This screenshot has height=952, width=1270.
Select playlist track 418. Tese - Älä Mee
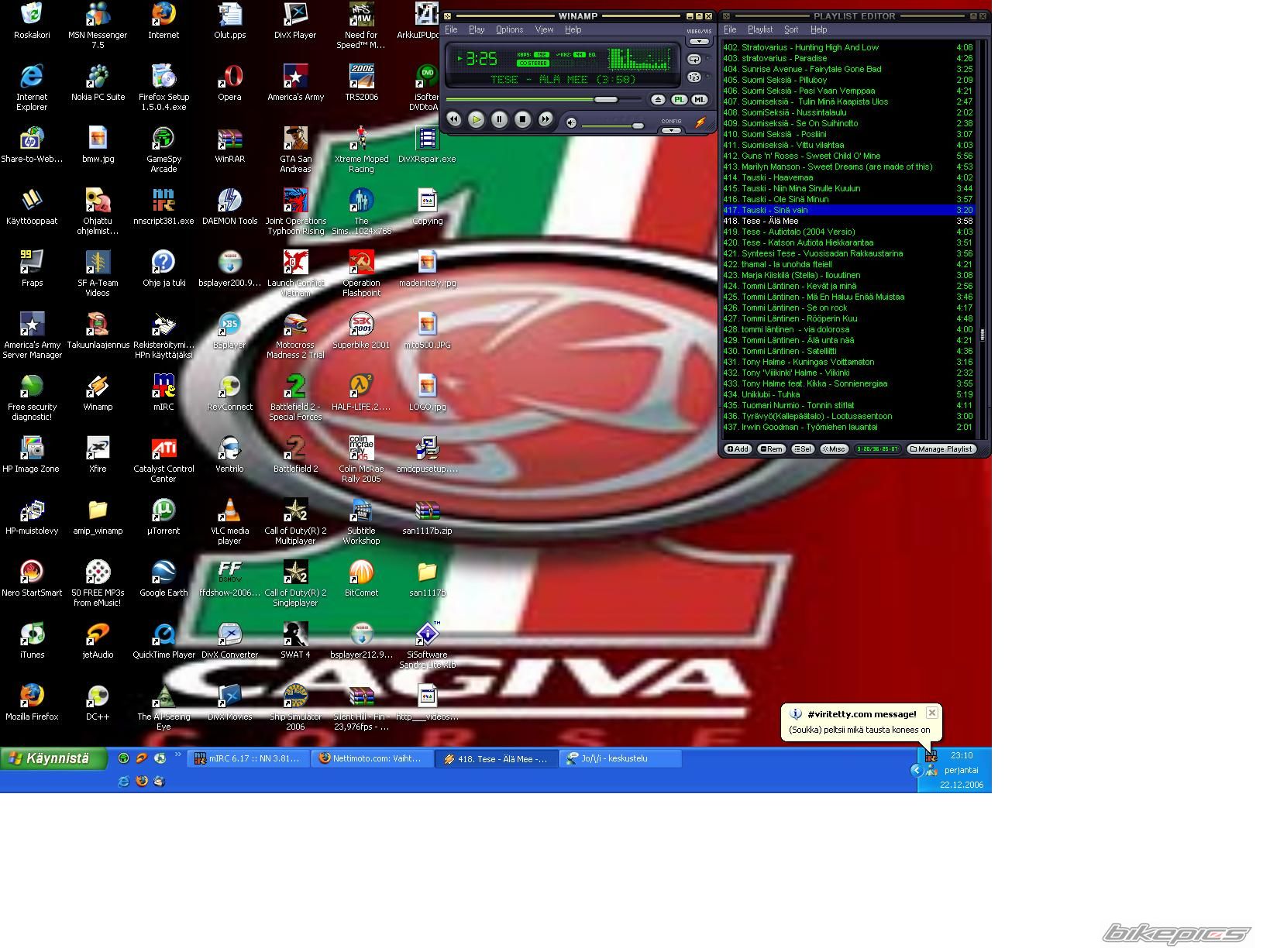(848, 221)
